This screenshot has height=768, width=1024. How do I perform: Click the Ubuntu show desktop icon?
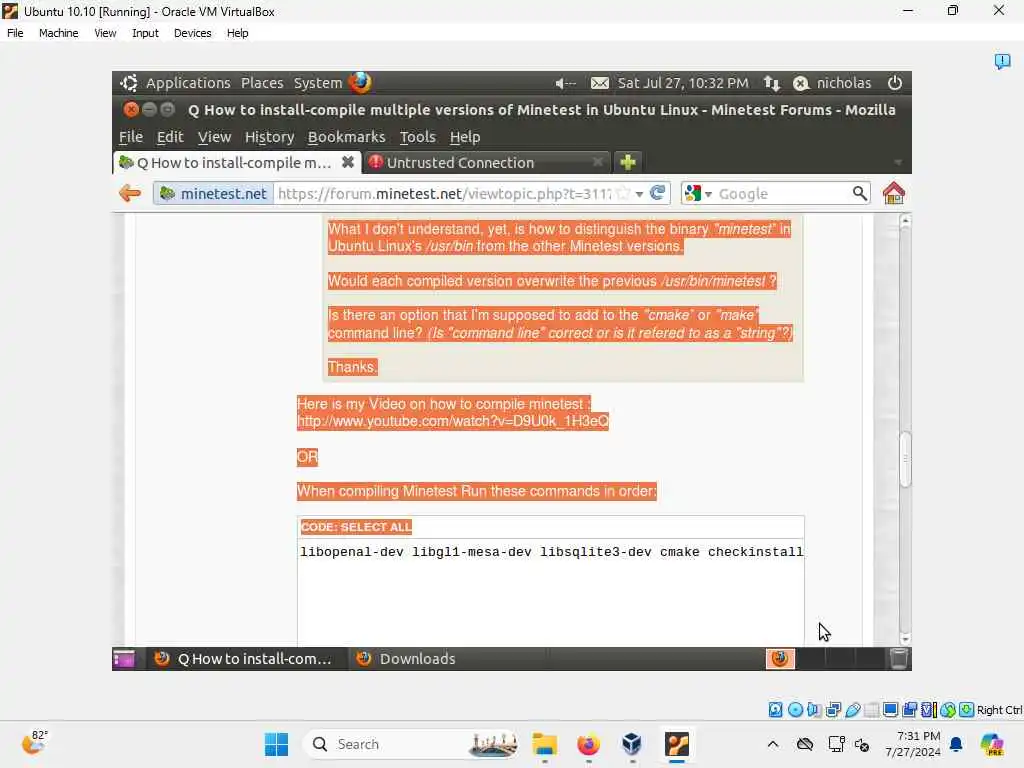123,658
